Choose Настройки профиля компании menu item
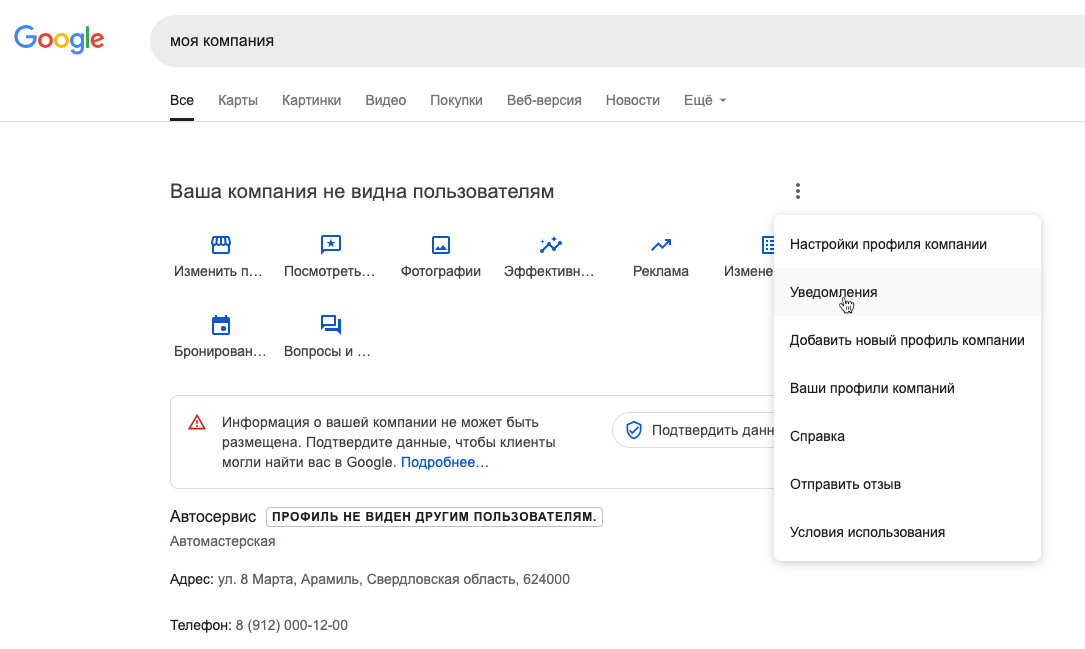This screenshot has height=649, width=1085. [x=907, y=244]
